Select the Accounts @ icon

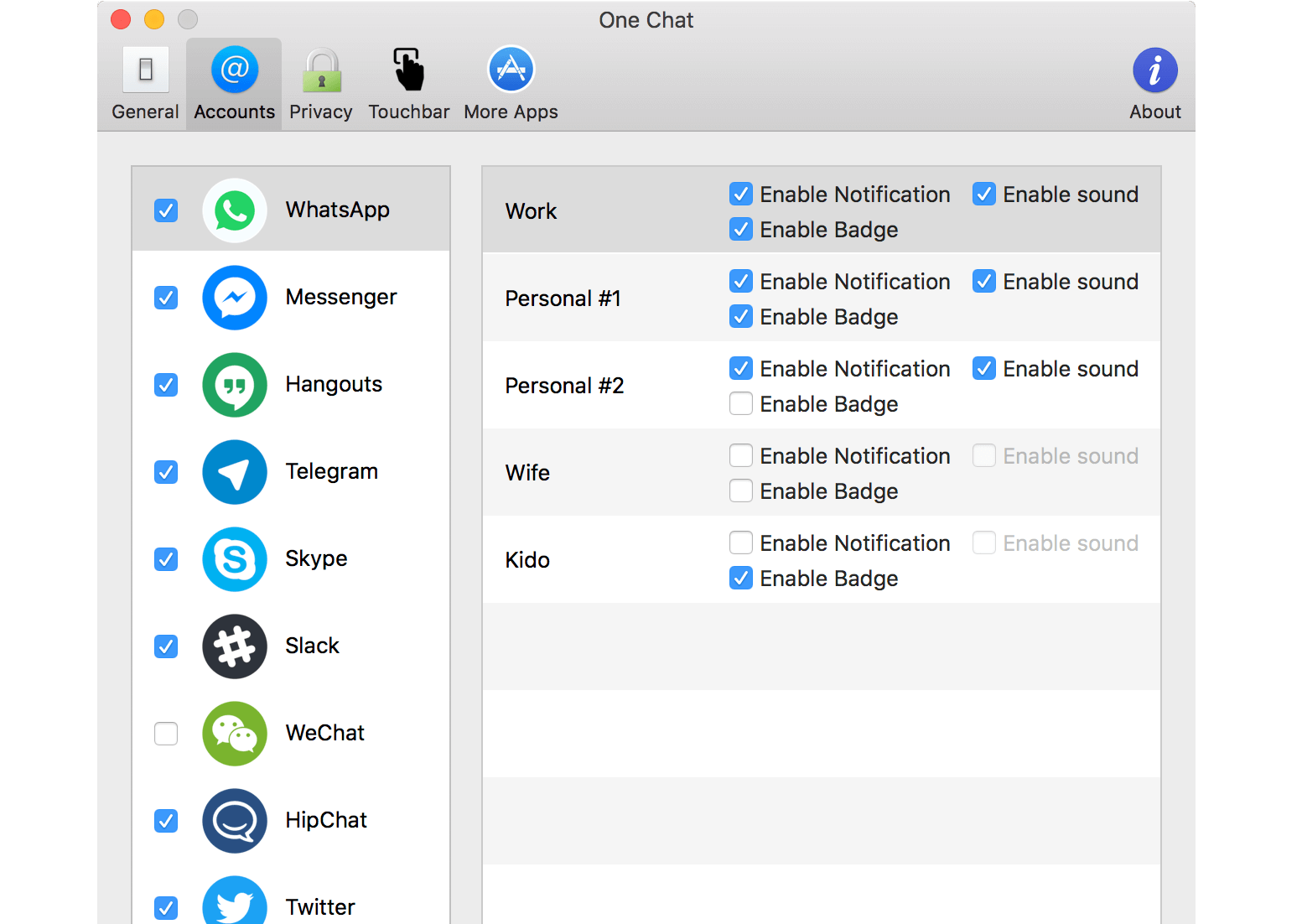(x=235, y=69)
